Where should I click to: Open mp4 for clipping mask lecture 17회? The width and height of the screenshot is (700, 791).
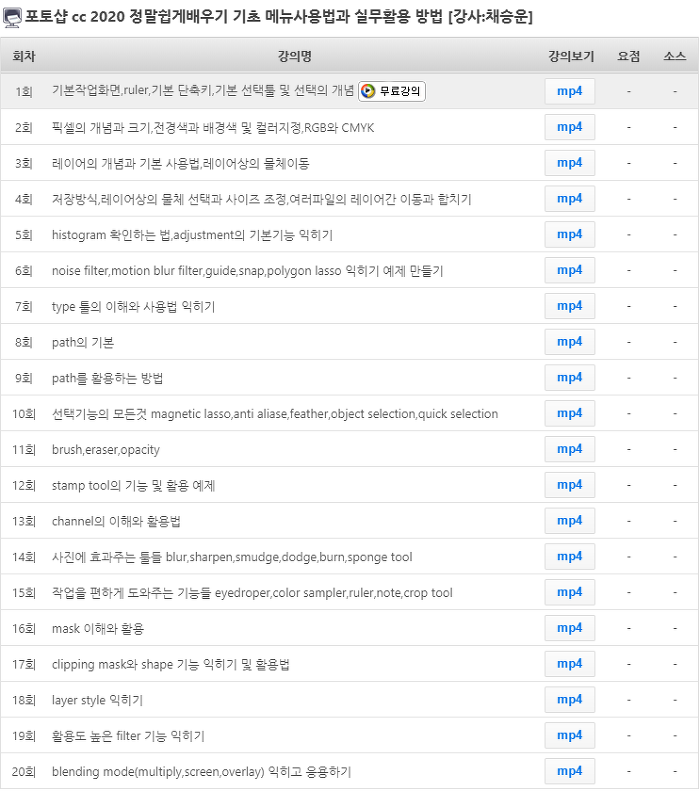tap(569, 664)
